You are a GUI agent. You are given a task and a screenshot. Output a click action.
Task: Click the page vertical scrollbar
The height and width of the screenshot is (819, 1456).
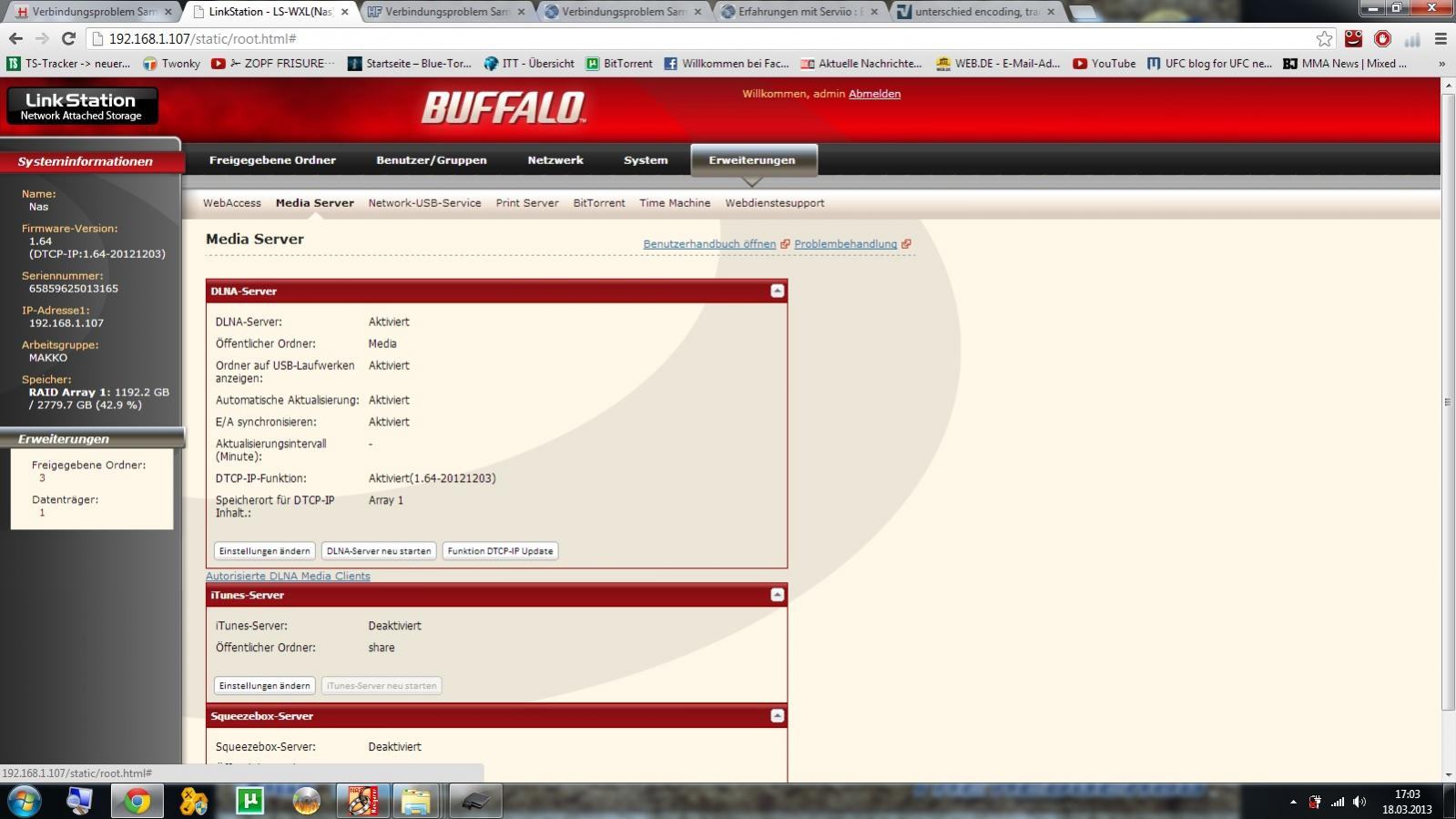1448,401
